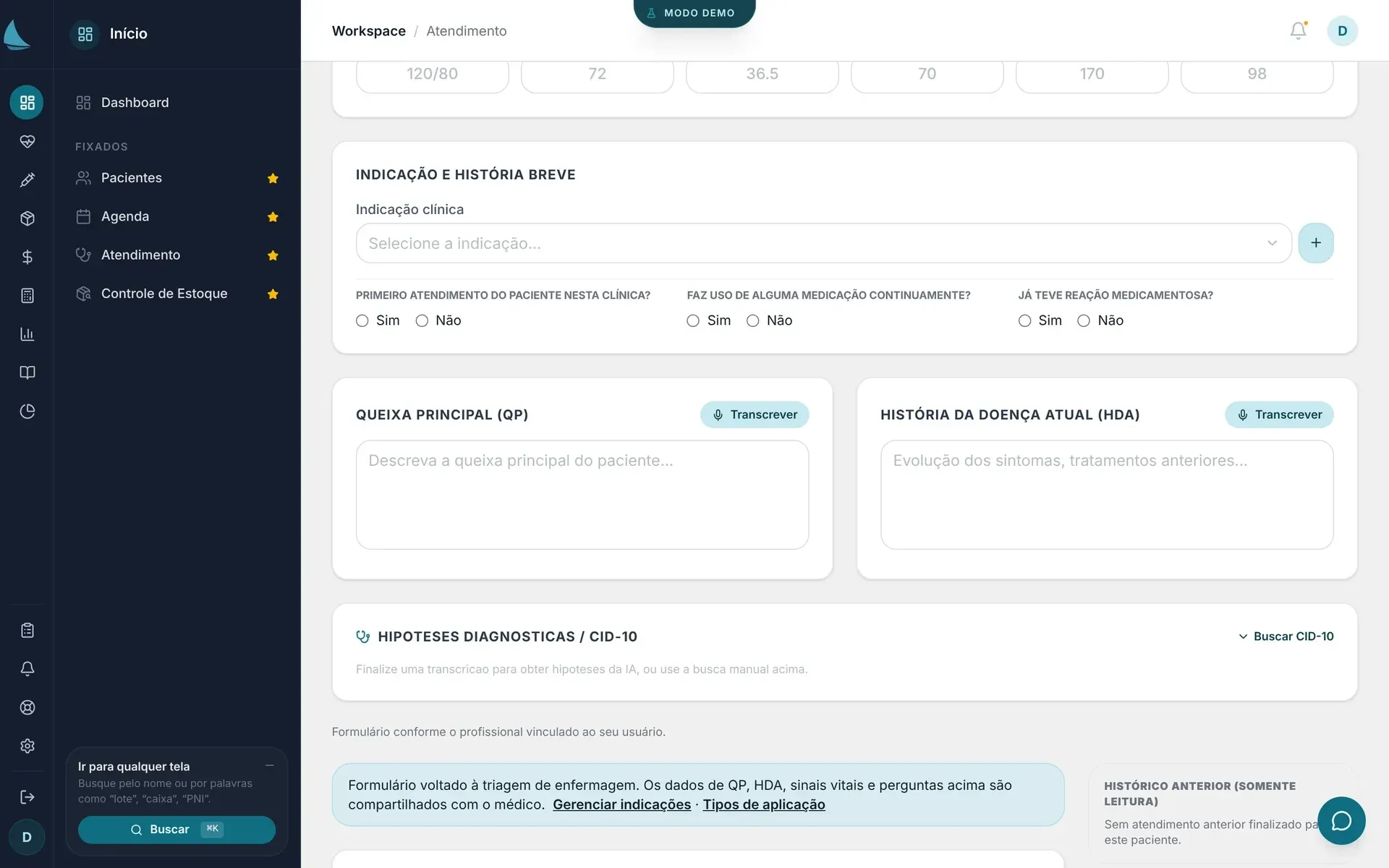
Task: Open the bar chart reports icon
Action: click(27, 334)
